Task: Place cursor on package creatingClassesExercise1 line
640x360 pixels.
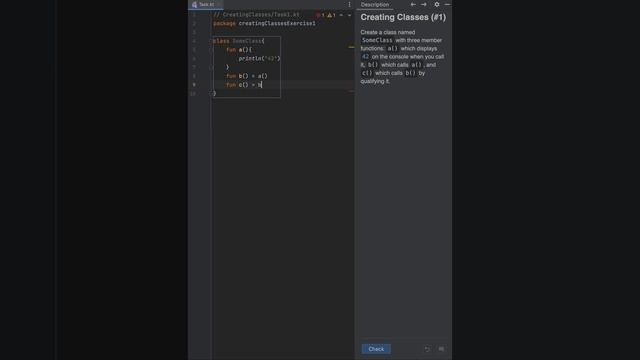Action: 264,24
